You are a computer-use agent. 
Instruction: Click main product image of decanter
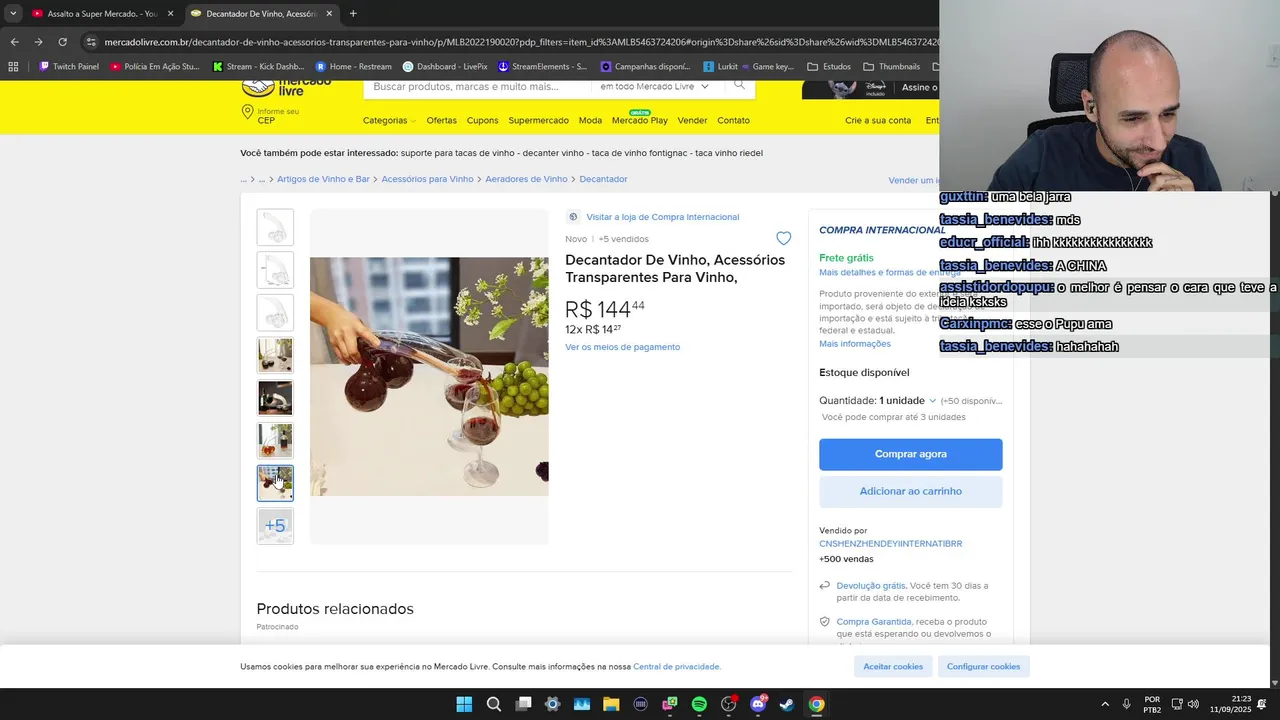pyautogui.click(x=429, y=376)
